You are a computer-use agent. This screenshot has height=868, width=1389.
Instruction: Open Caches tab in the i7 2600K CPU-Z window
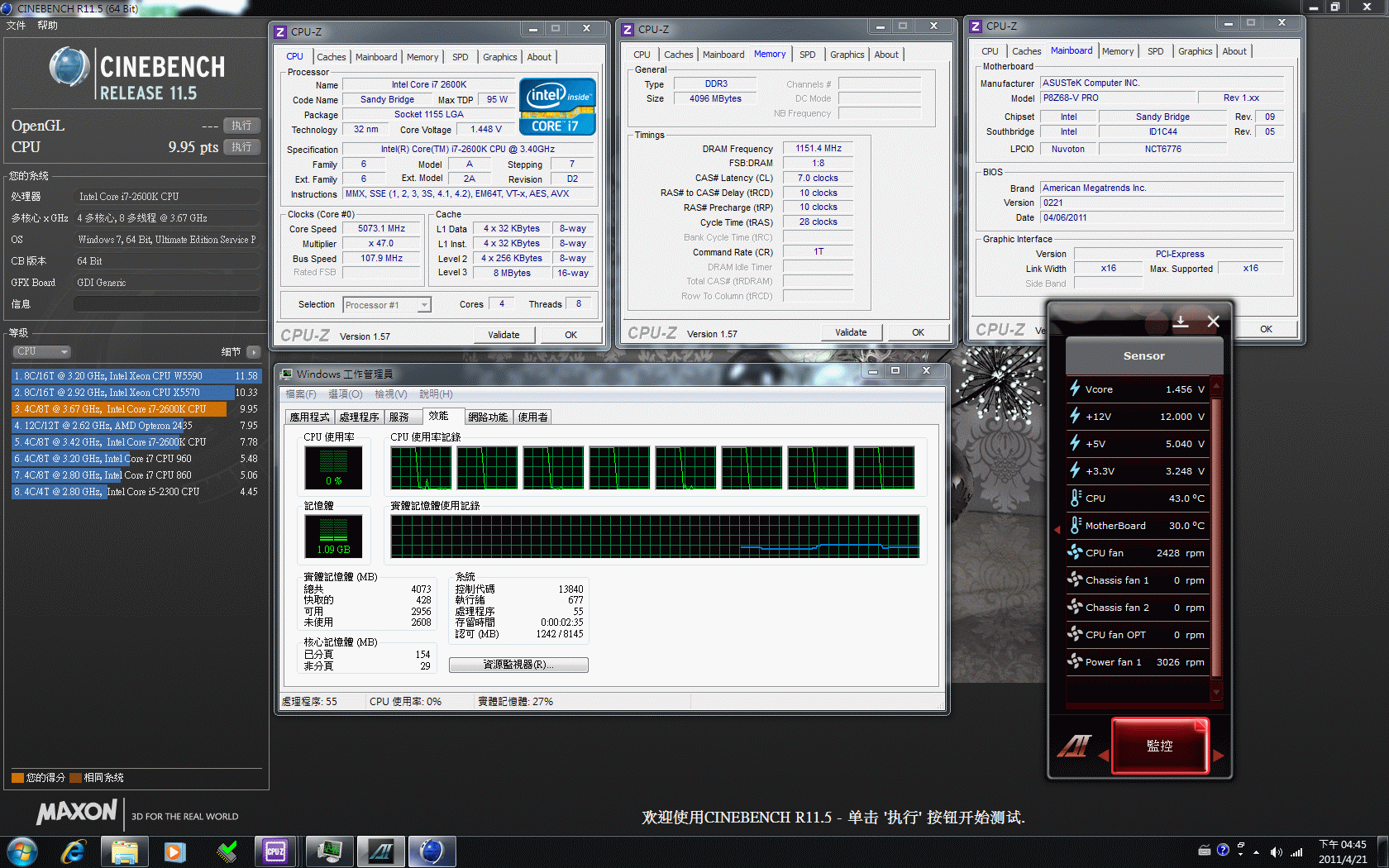(331, 57)
